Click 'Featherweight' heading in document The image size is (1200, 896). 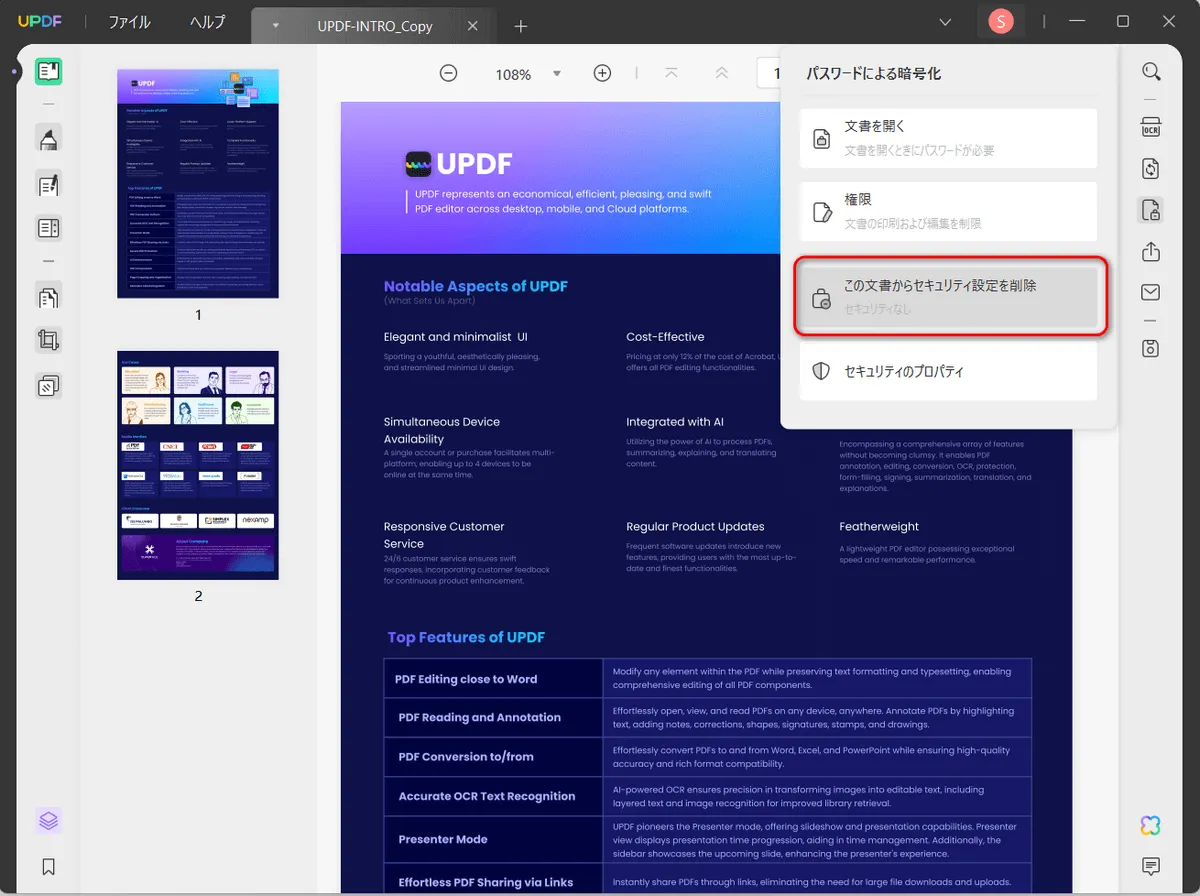click(879, 527)
